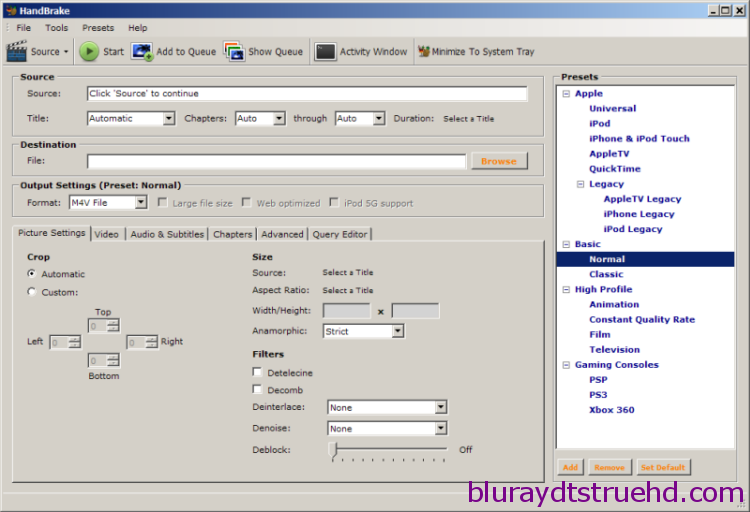Select the QuickTime preset
This screenshot has height=512, width=750.
615,169
